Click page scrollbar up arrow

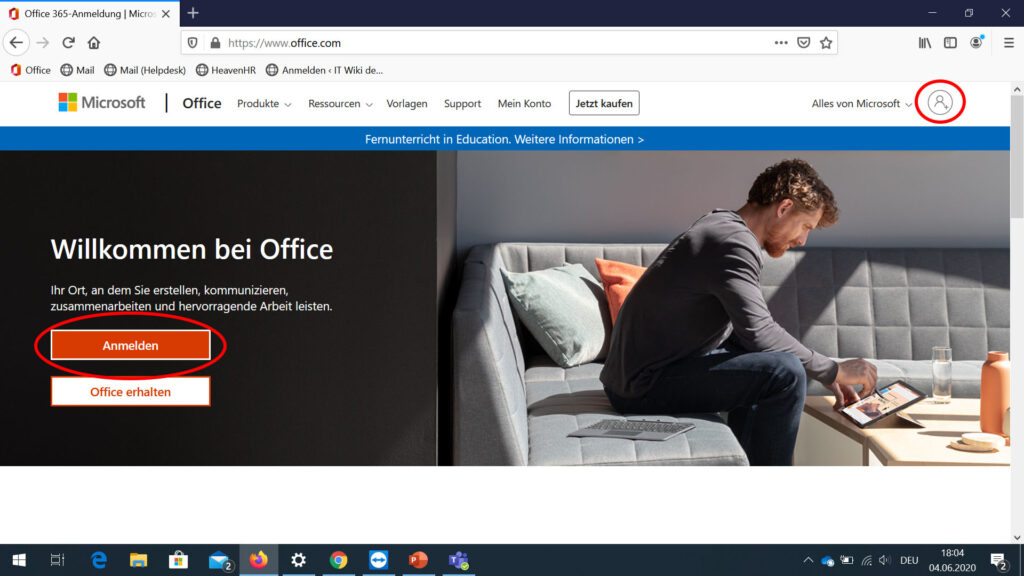click(1017, 89)
